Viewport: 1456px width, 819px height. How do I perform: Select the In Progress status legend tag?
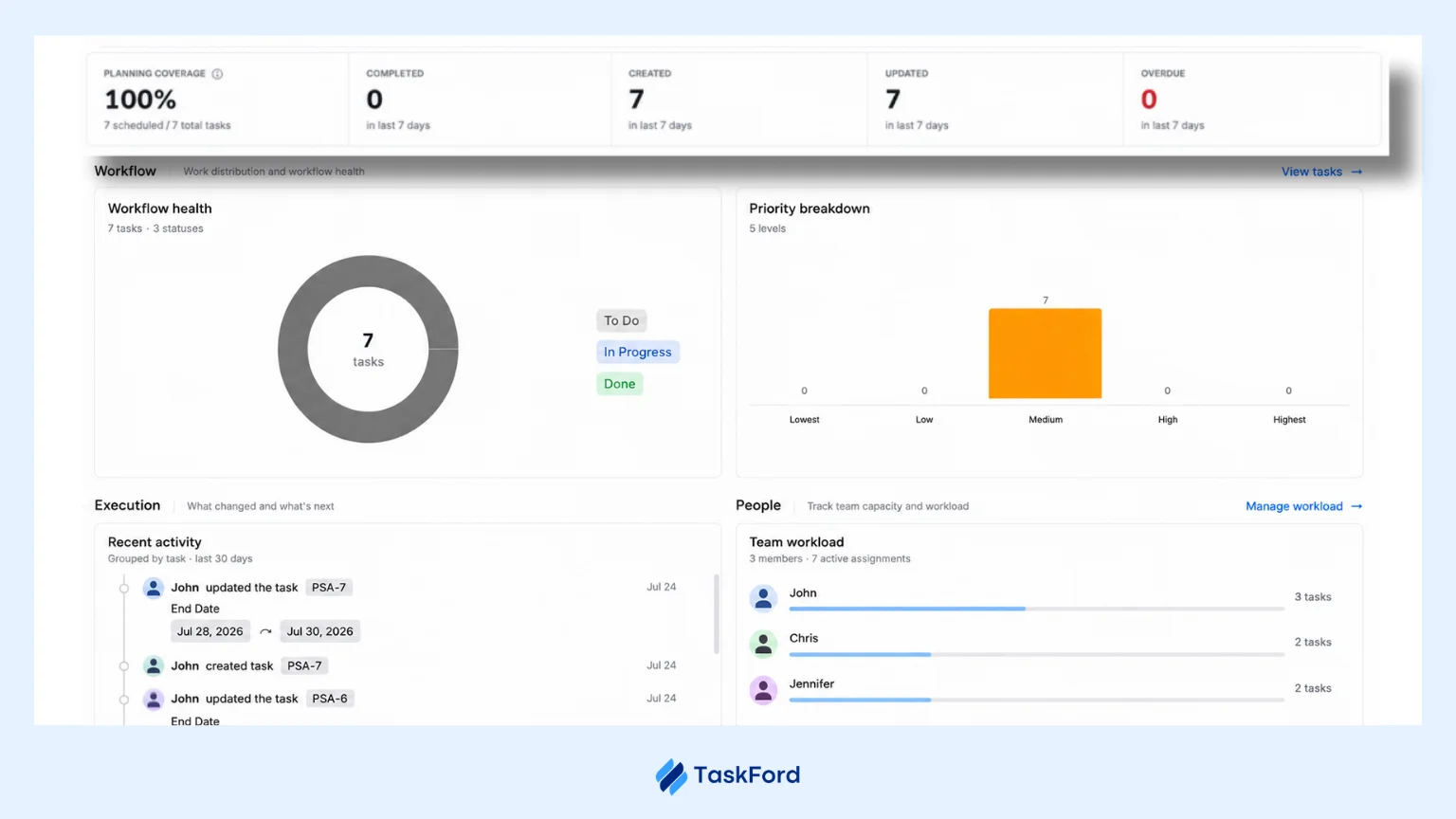[638, 353]
